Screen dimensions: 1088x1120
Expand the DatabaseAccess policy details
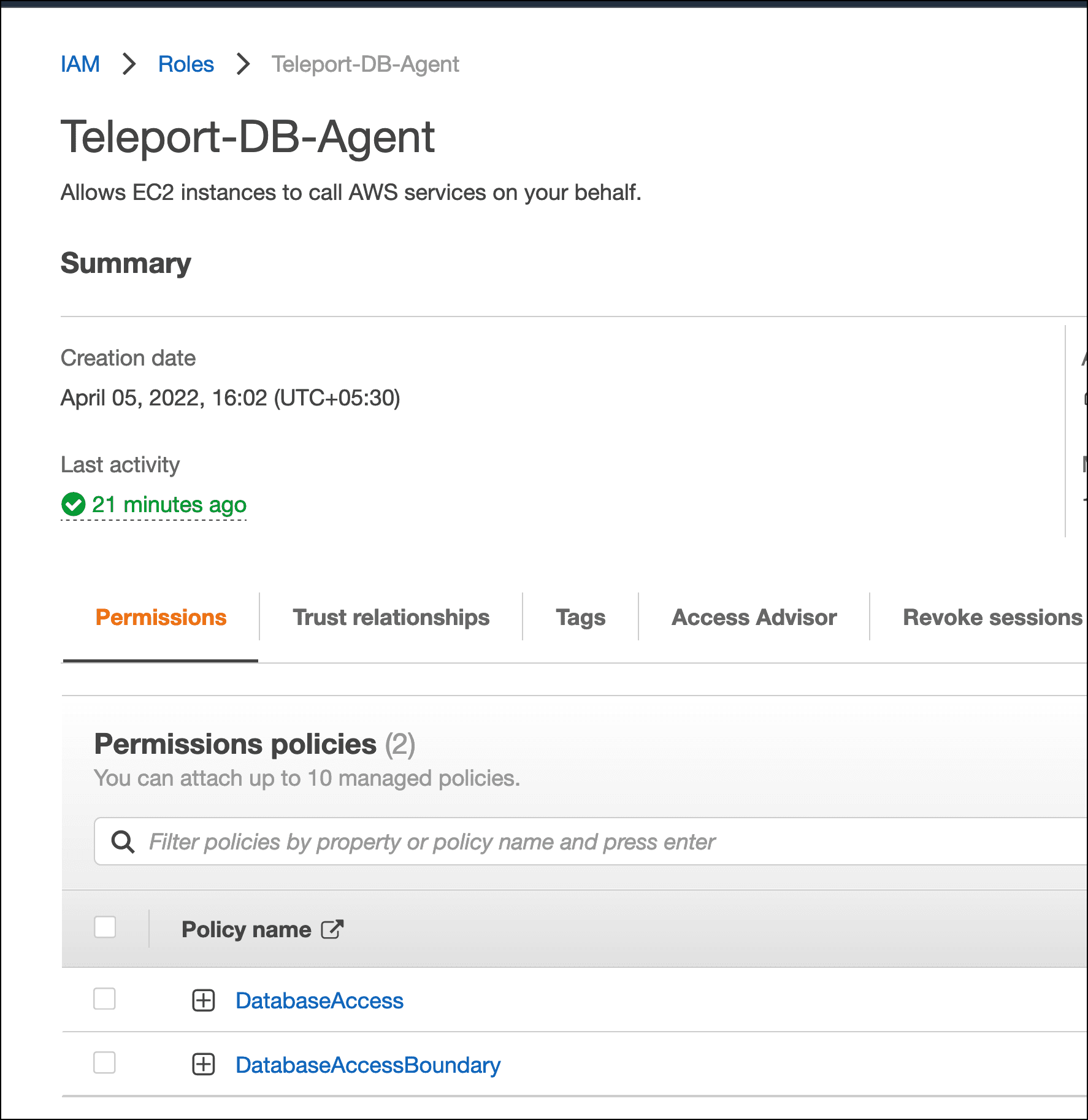click(x=203, y=1000)
